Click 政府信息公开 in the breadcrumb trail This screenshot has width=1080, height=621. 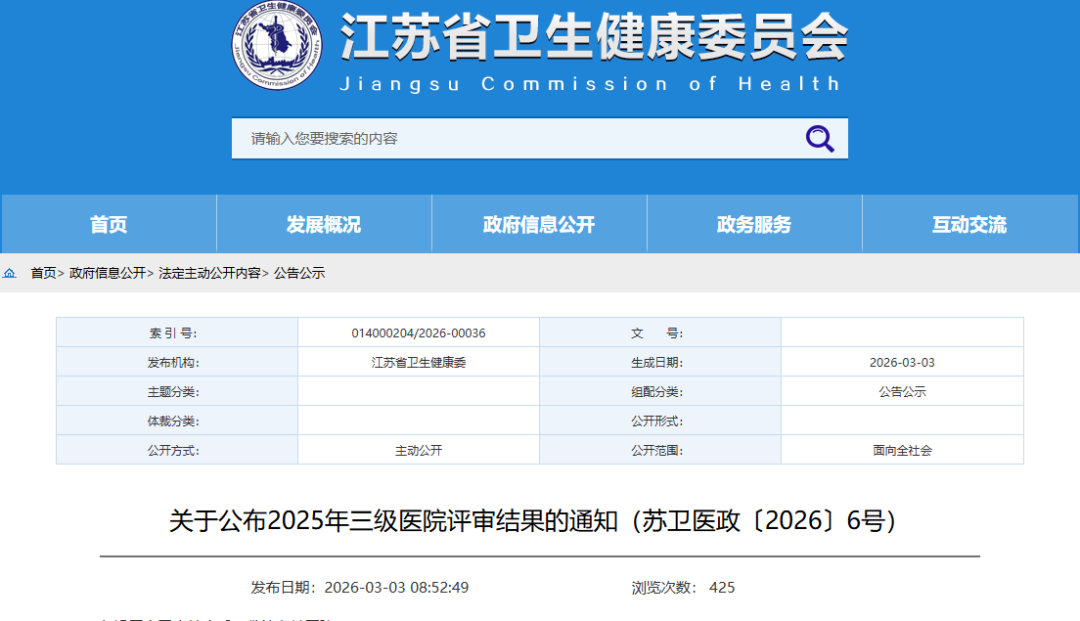[x=107, y=273]
